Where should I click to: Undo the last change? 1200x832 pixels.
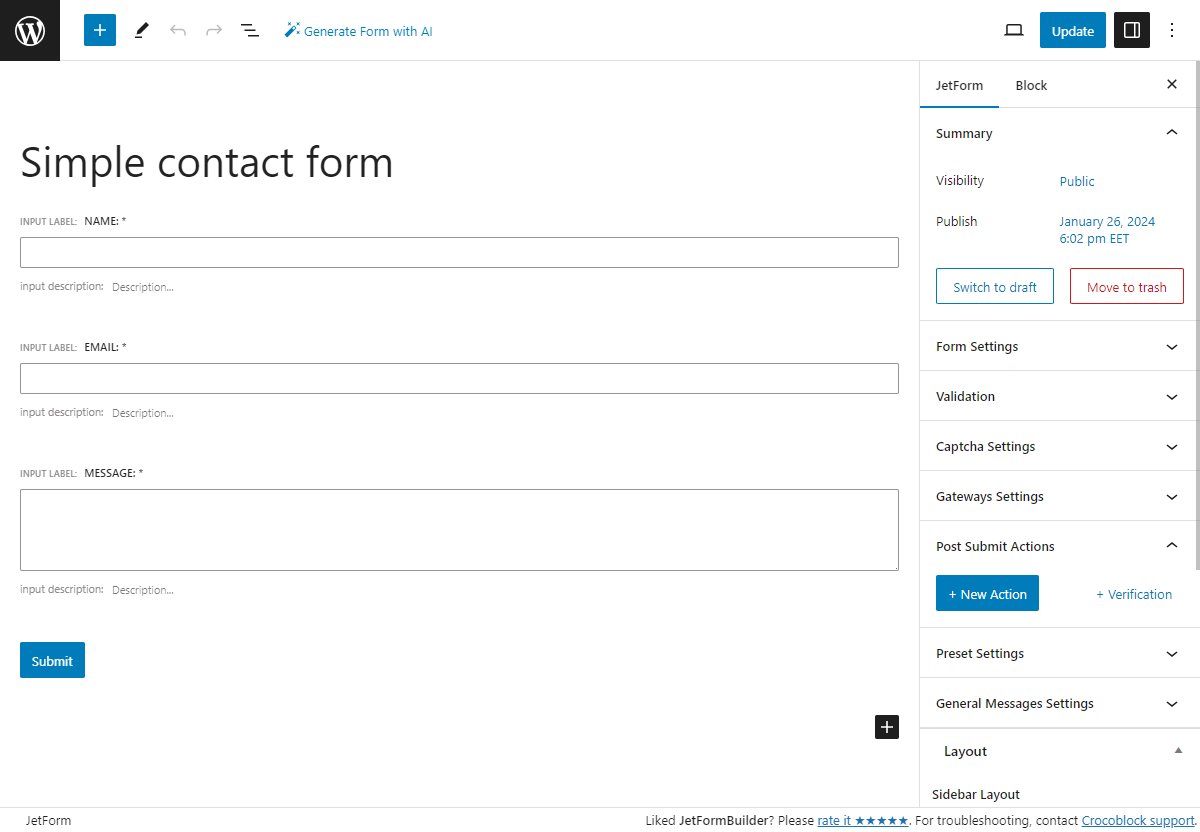tap(178, 30)
